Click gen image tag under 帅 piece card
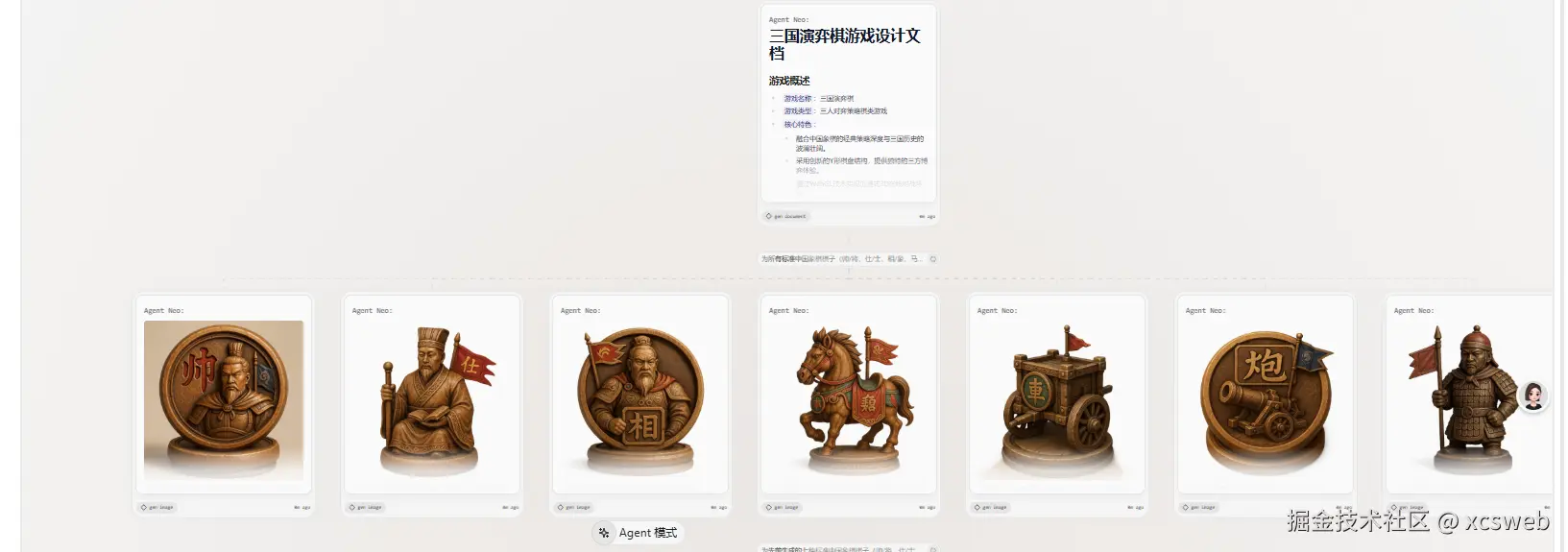This screenshot has width=1568, height=552. pos(157,507)
